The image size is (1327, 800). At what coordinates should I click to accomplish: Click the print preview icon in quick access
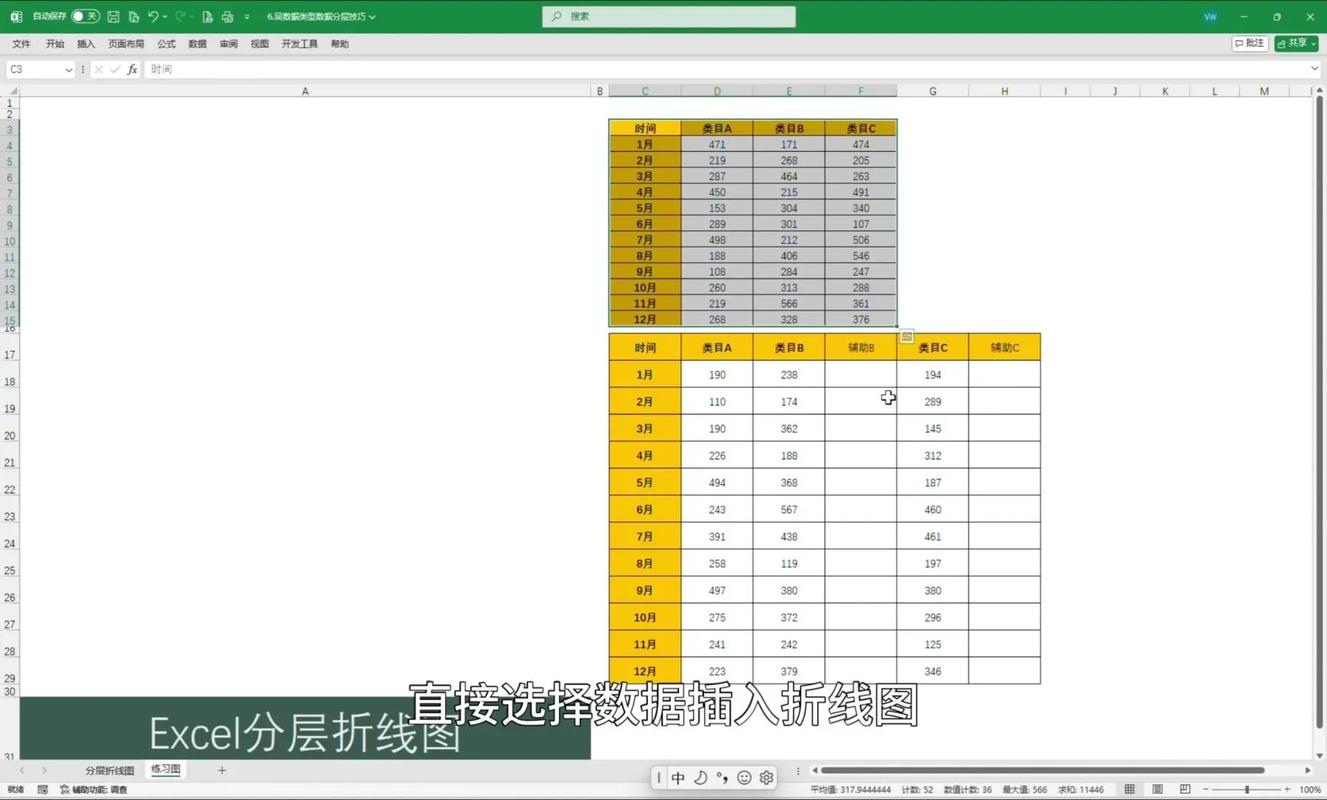coord(228,17)
